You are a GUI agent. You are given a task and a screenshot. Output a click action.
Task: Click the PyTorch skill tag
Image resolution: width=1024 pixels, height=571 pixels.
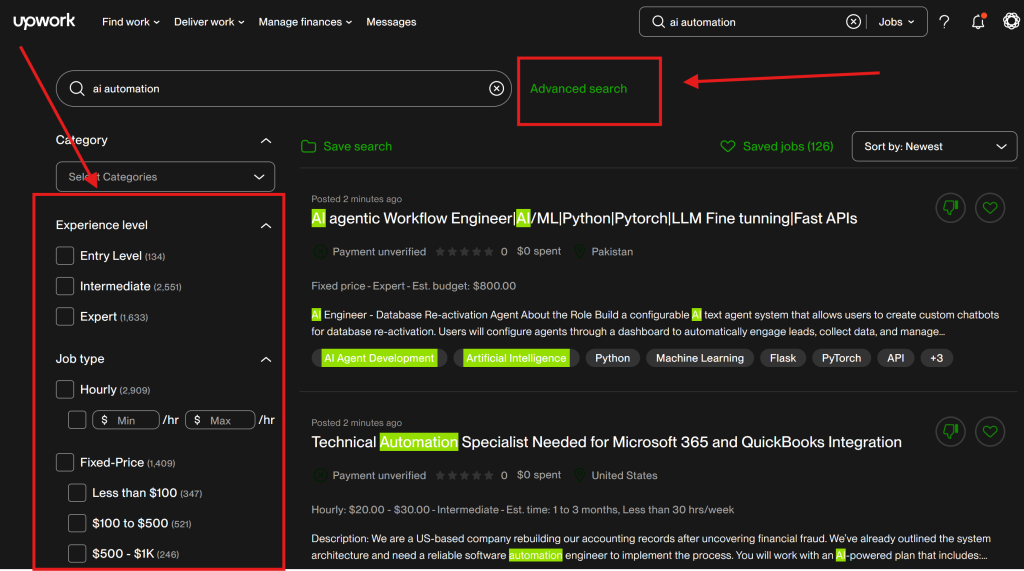841,358
